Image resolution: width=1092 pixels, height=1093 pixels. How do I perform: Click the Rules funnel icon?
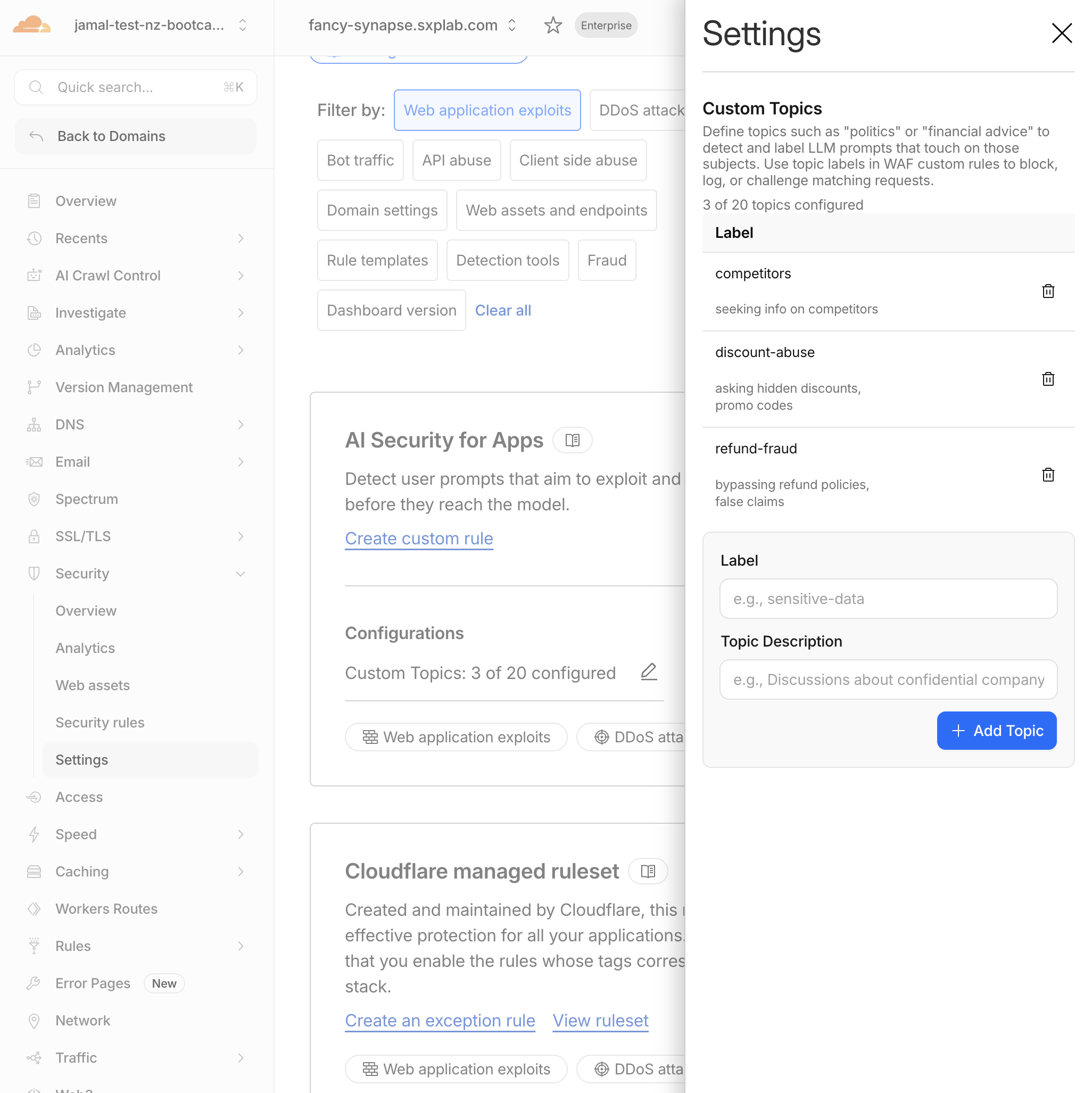click(x=34, y=946)
